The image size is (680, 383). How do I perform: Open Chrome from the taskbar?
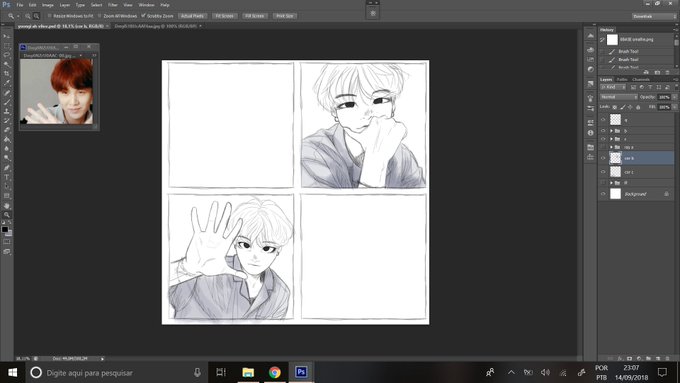coord(275,372)
